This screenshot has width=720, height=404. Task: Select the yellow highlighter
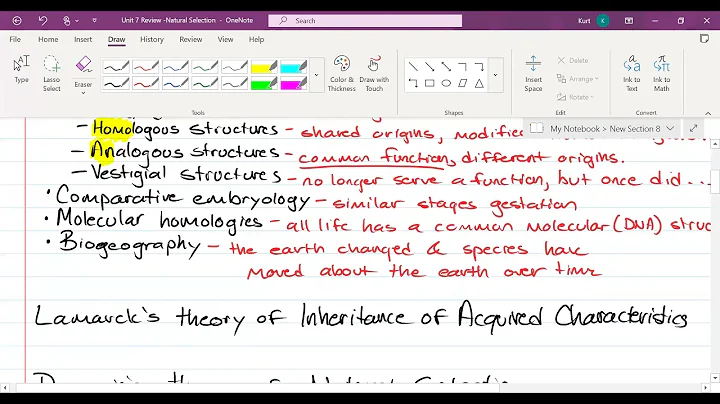click(x=264, y=67)
